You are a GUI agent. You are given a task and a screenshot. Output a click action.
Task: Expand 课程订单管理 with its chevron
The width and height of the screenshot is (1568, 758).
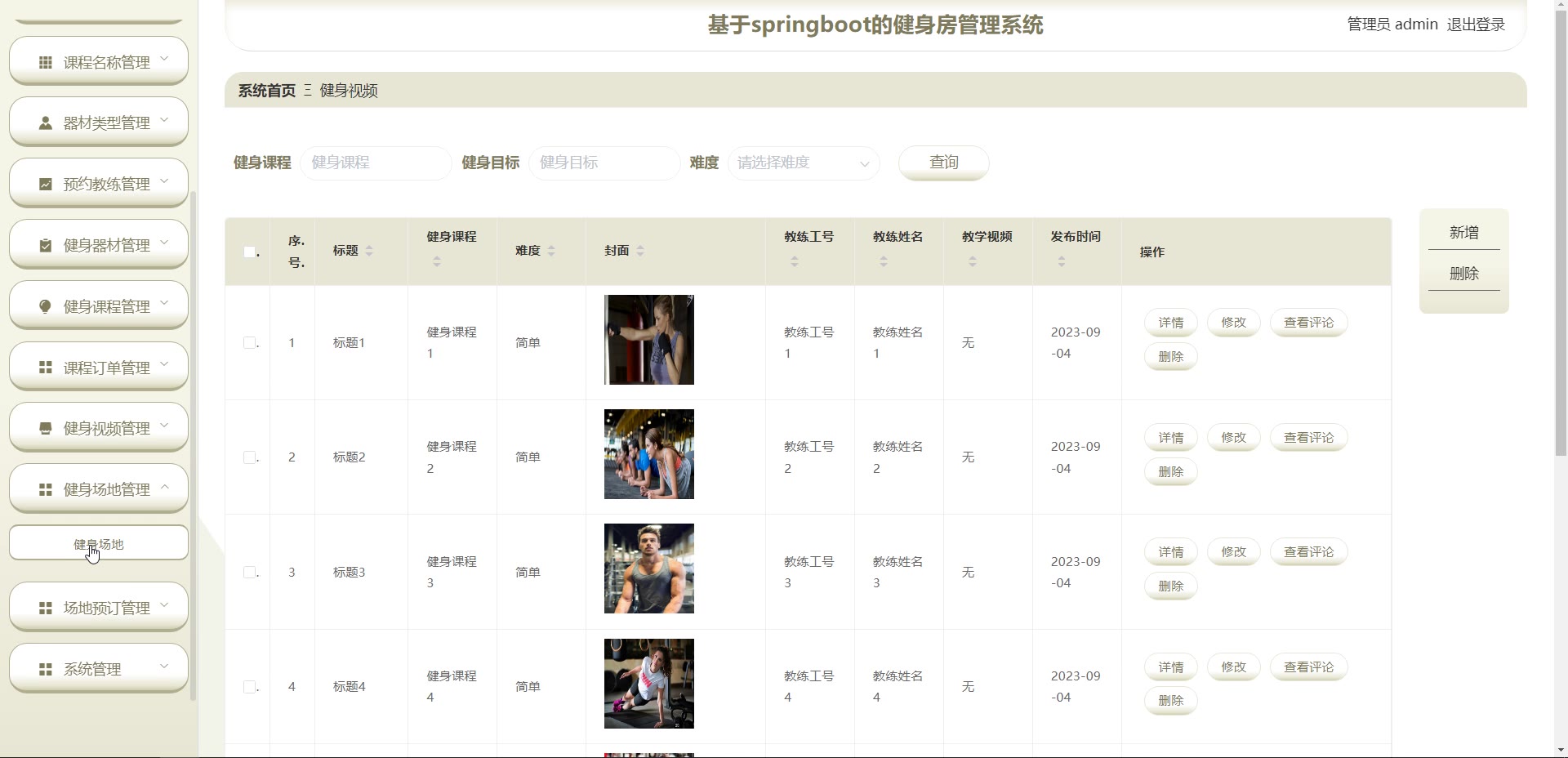pyautogui.click(x=164, y=363)
